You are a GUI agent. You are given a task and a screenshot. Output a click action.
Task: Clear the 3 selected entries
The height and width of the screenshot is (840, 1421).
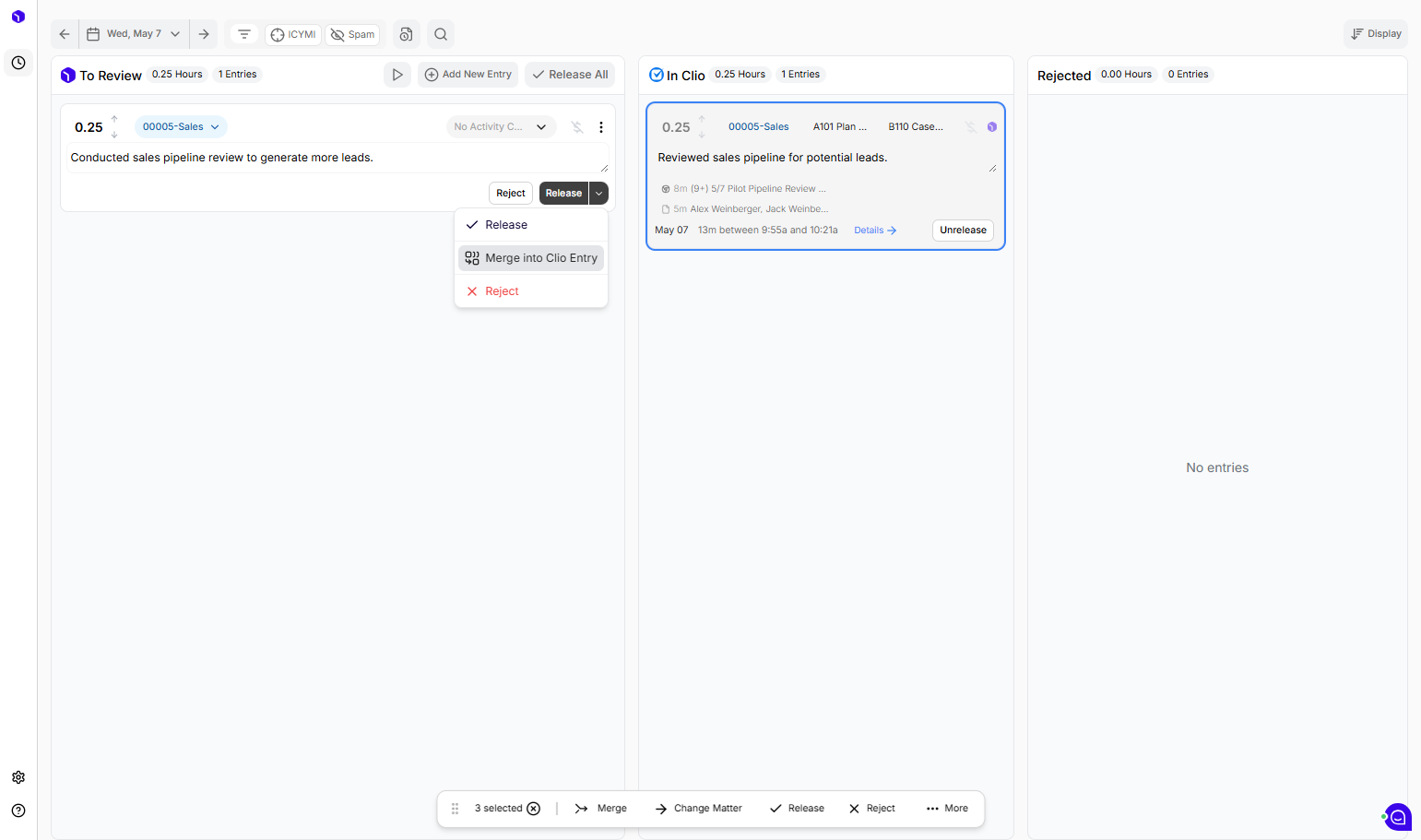(534, 809)
